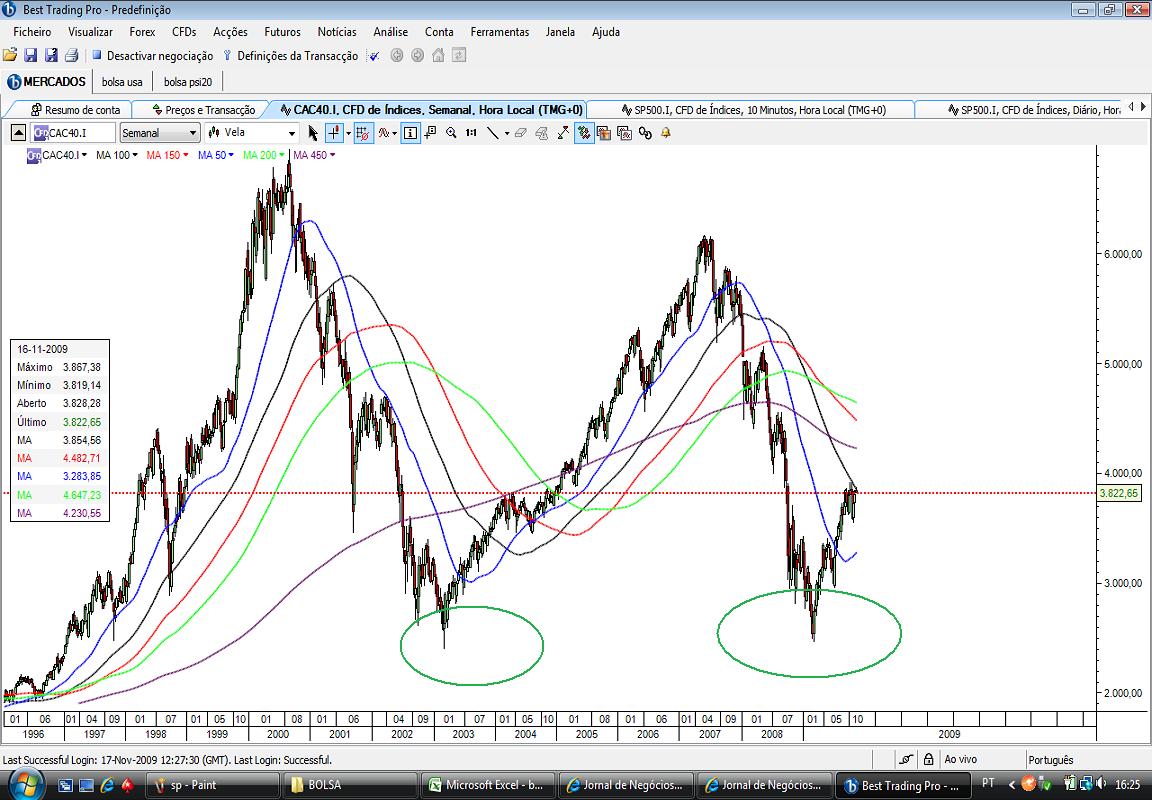Screen dimensions: 1152x800
Task: Click the indicators wave icon
Action: pos(384,133)
